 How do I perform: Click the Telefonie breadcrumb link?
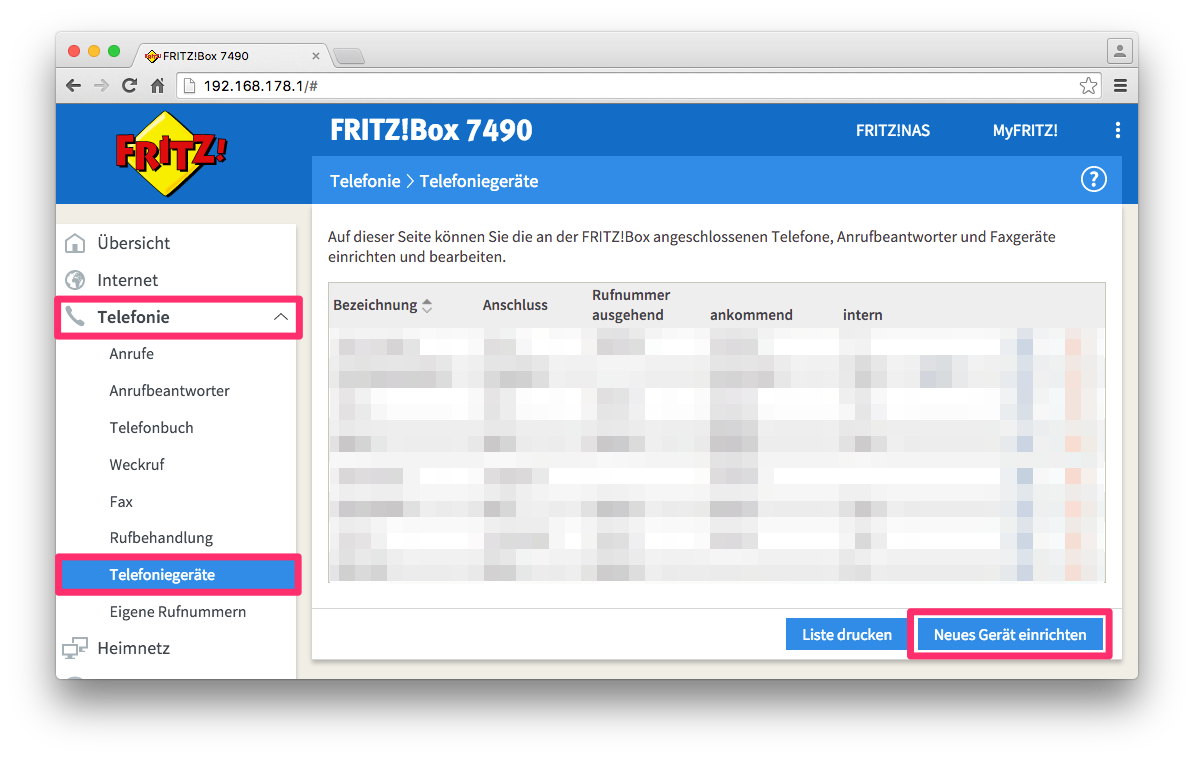pyautogui.click(x=365, y=181)
